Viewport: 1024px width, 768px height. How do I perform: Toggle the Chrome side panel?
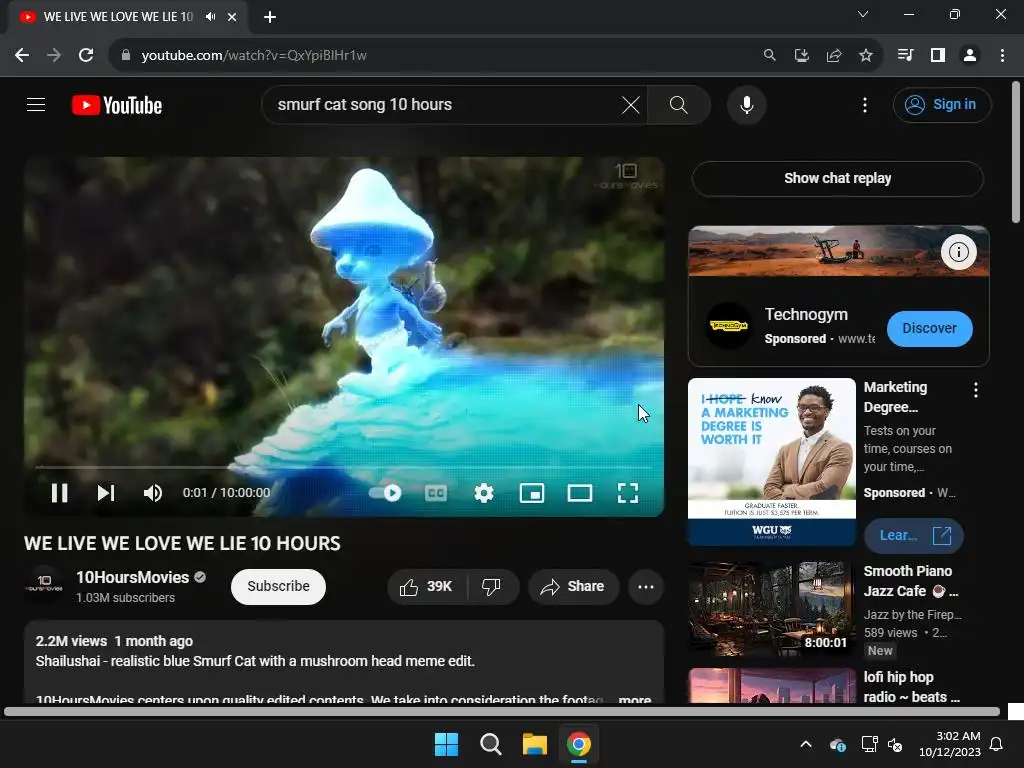point(938,56)
